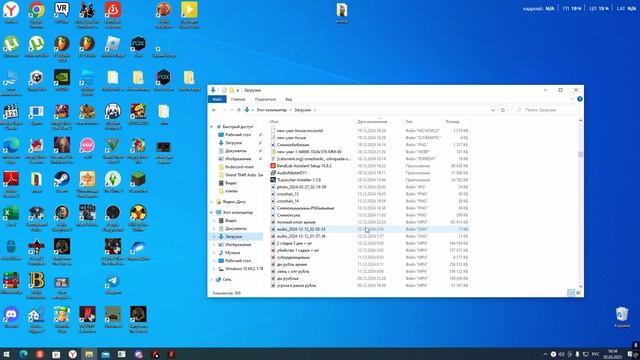Open the address bar history dropdown

(493, 110)
